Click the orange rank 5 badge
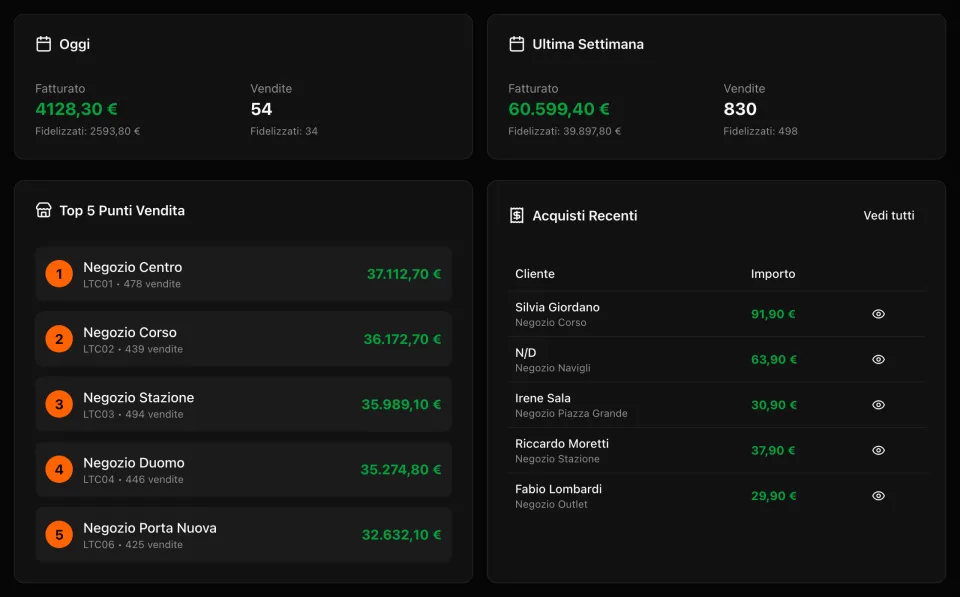Image resolution: width=960 pixels, height=597 pixels. 59,535
